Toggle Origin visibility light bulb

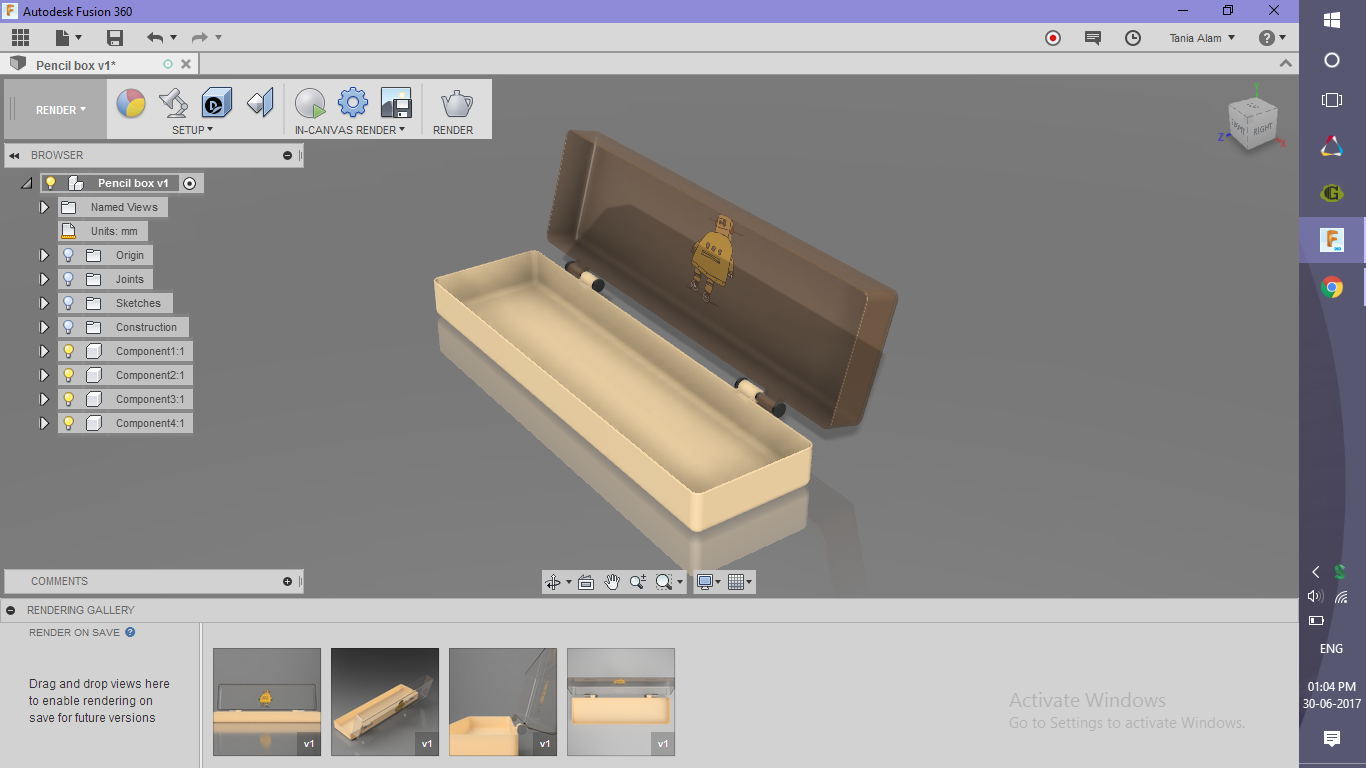point(68,255)
